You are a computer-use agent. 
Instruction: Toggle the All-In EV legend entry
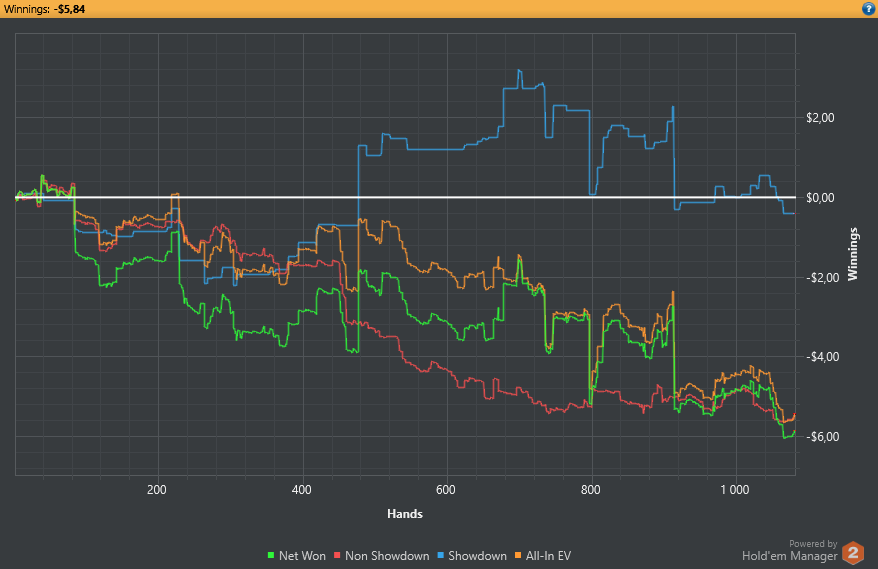pos(543,556)
